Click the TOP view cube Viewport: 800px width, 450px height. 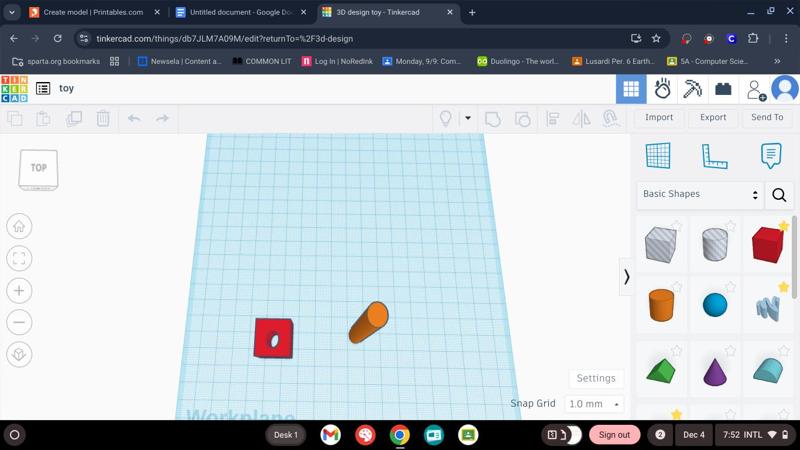tap(38, 169)
